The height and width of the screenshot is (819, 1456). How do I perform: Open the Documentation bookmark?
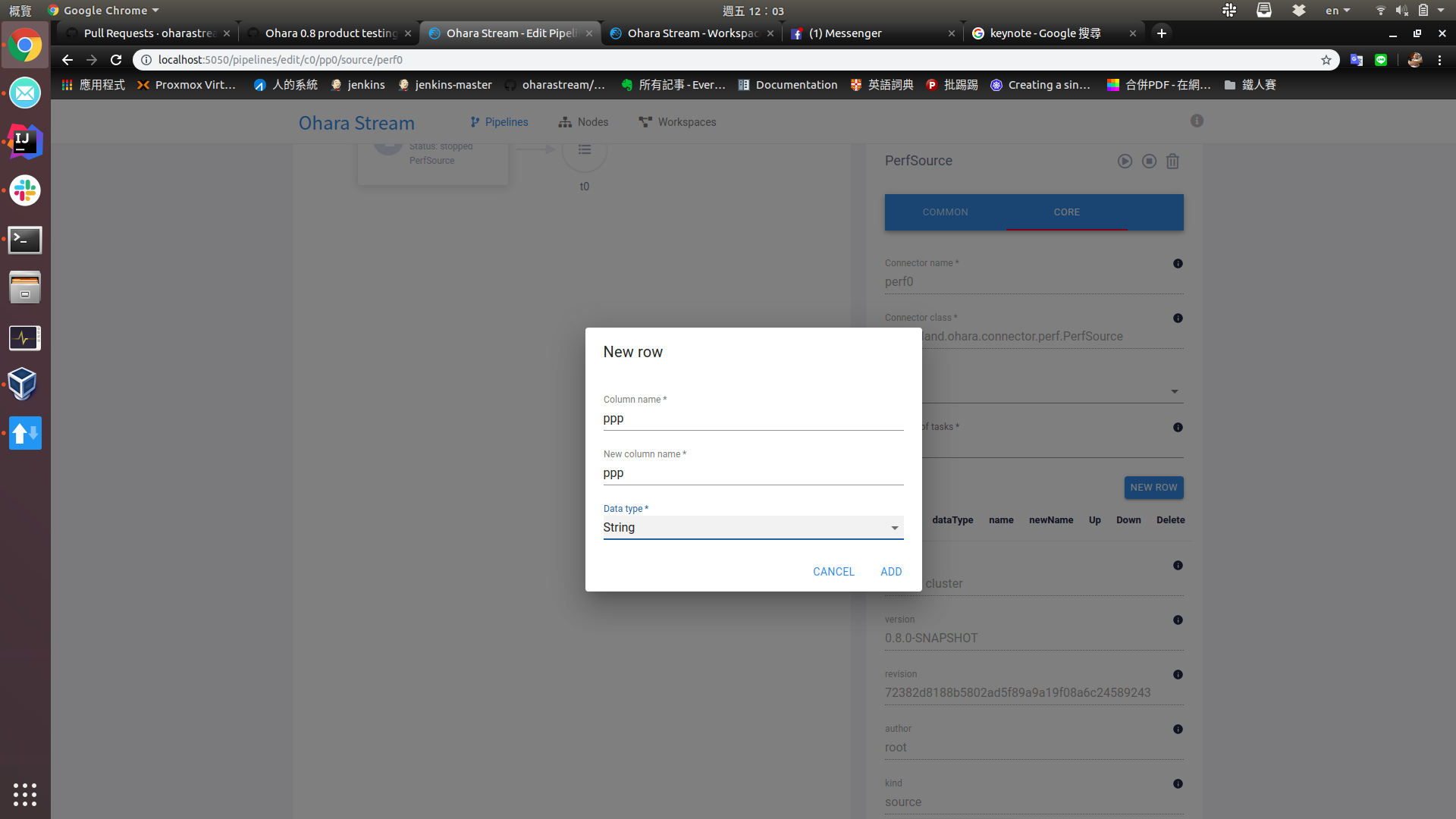click(x=788, y=85)
